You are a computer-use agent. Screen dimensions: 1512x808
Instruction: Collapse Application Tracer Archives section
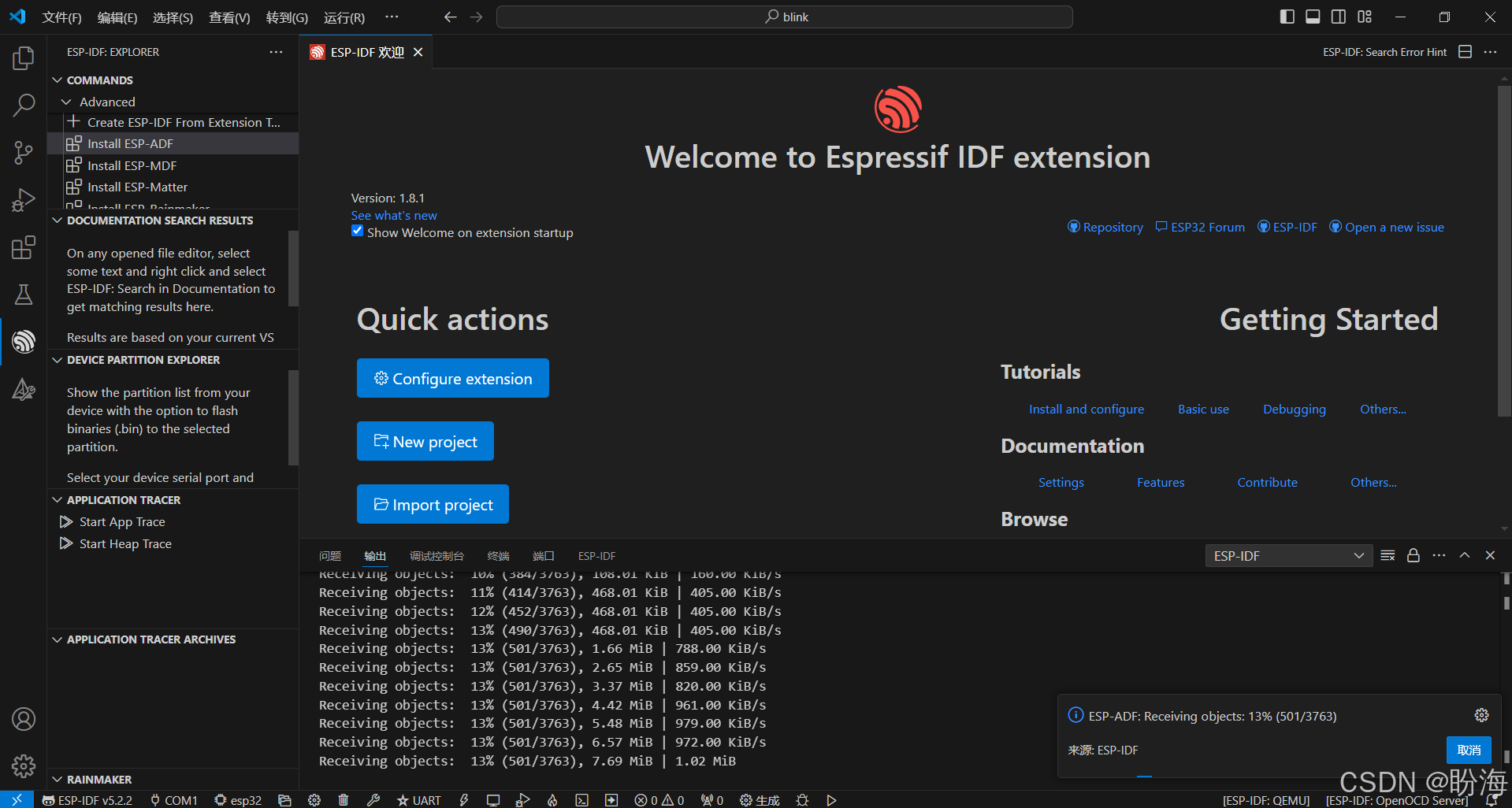pyautogui.click(x=57, y=639)
